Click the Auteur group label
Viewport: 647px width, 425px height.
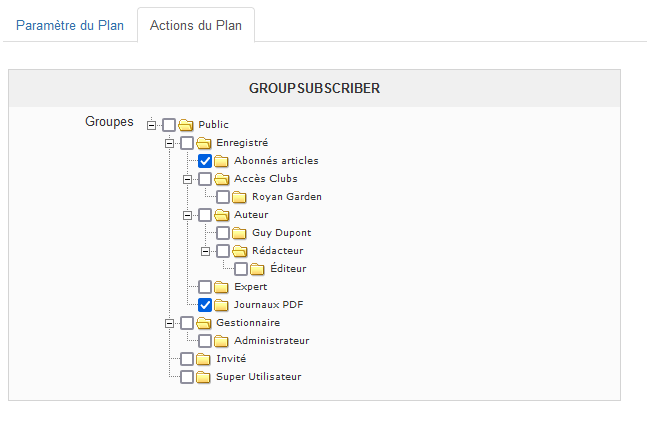pos(251,215)
